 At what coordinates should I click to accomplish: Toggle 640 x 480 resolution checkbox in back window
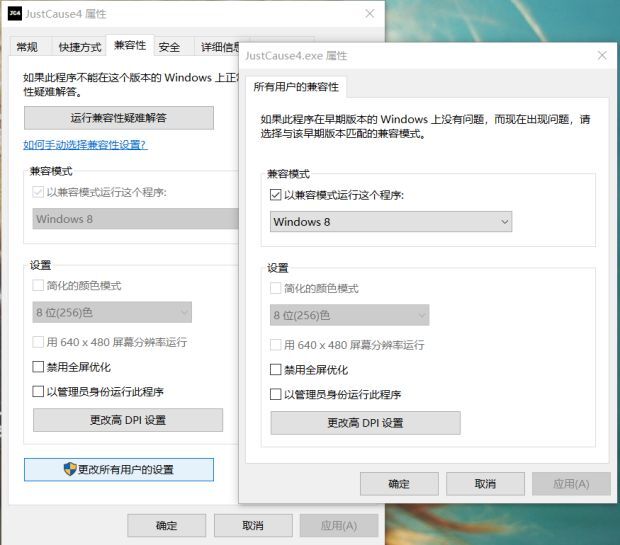click(x=38, y=342)
